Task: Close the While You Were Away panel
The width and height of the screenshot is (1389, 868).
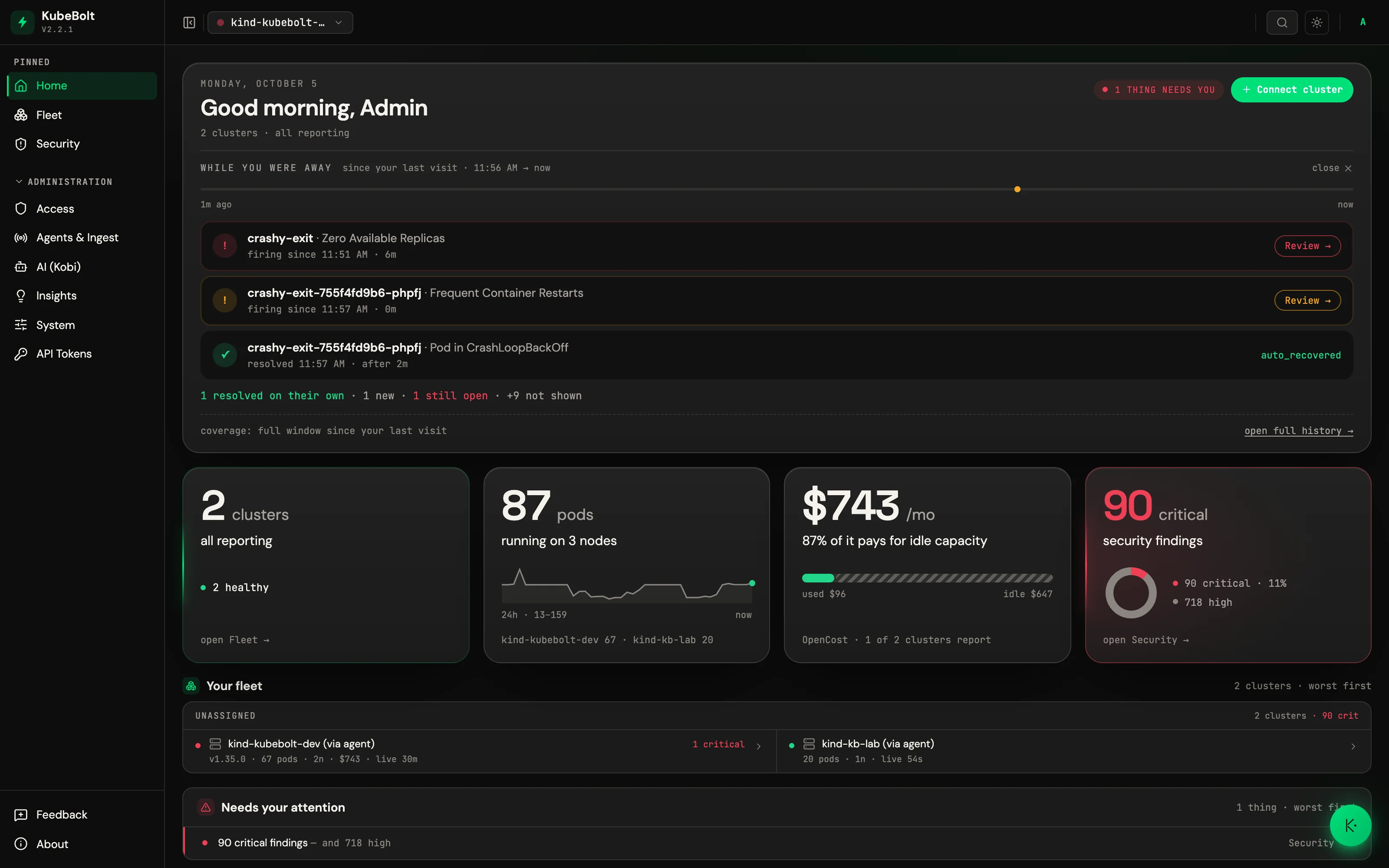Action: click(1332, 168)
